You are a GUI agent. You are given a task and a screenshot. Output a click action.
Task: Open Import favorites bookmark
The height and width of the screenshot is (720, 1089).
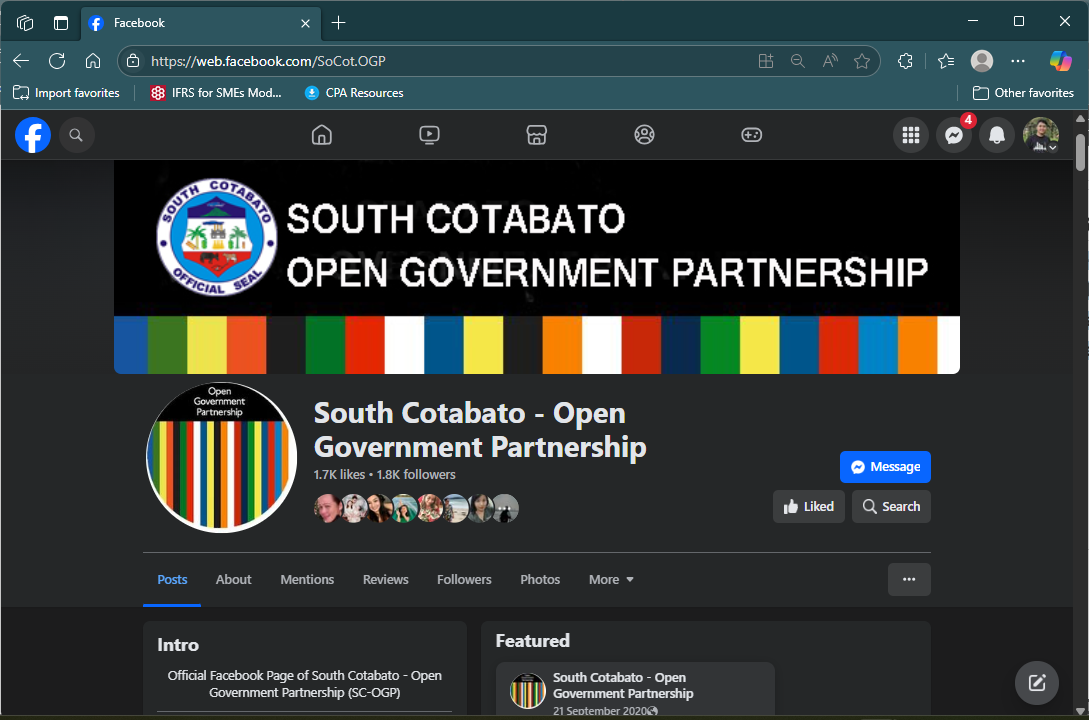pos(67,92)
